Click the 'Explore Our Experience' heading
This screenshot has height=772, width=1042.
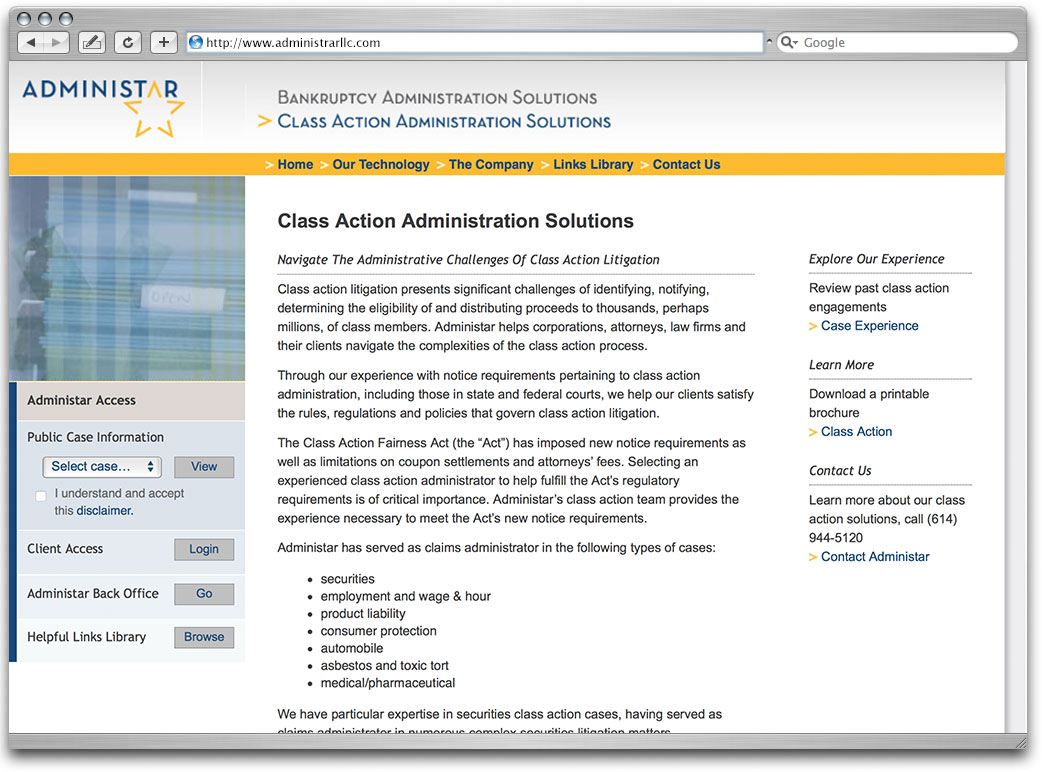pos(877,259)
